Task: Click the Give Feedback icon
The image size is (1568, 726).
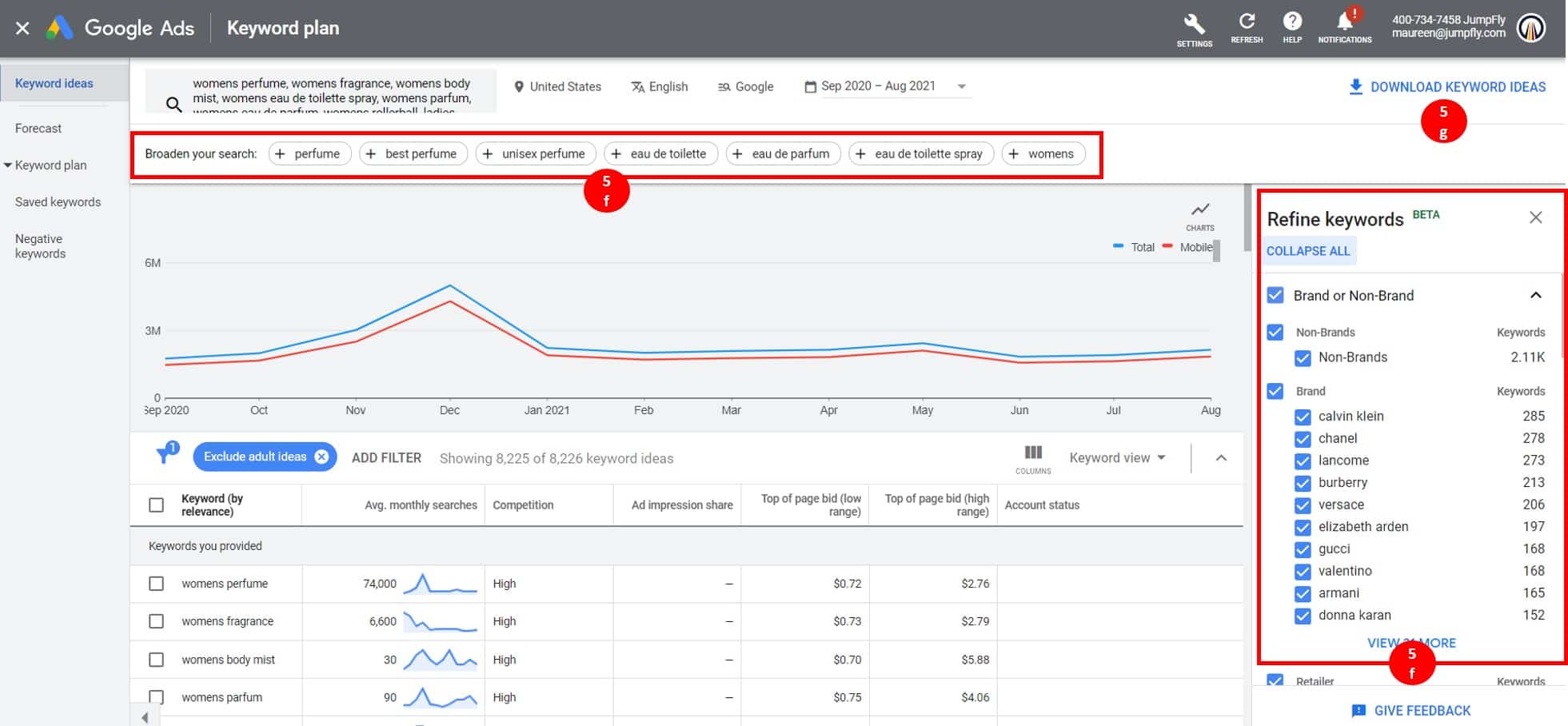Action: (1358, 711)
